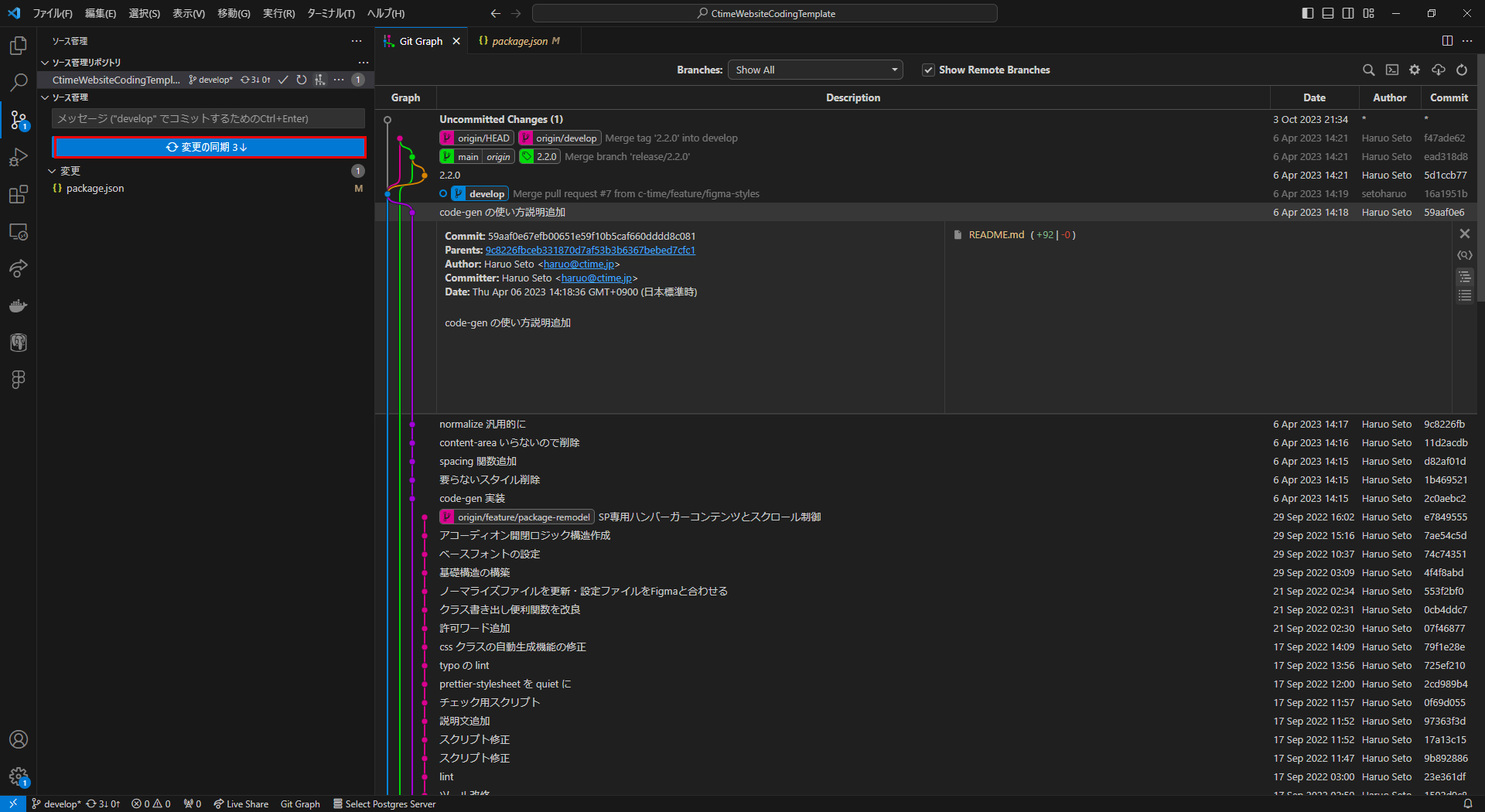The width and height of the screenshot is (1485, 812).
Task: Open the Branches 'Show All' dropdown
Action: pyautogui.click(x=815, y=70)
